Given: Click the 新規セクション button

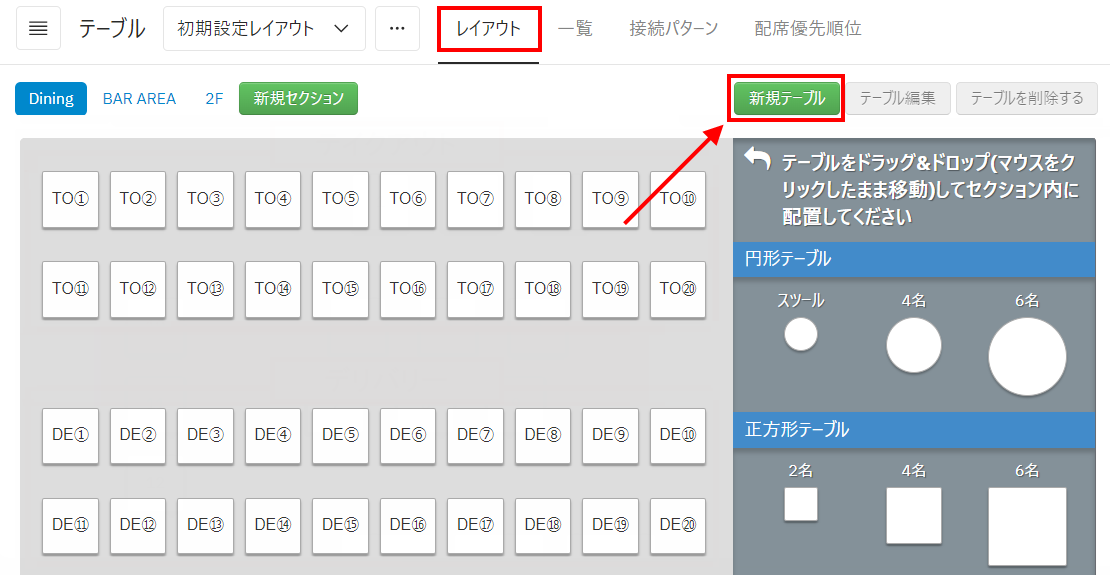Looking at the screenshot, I should 299,98.
